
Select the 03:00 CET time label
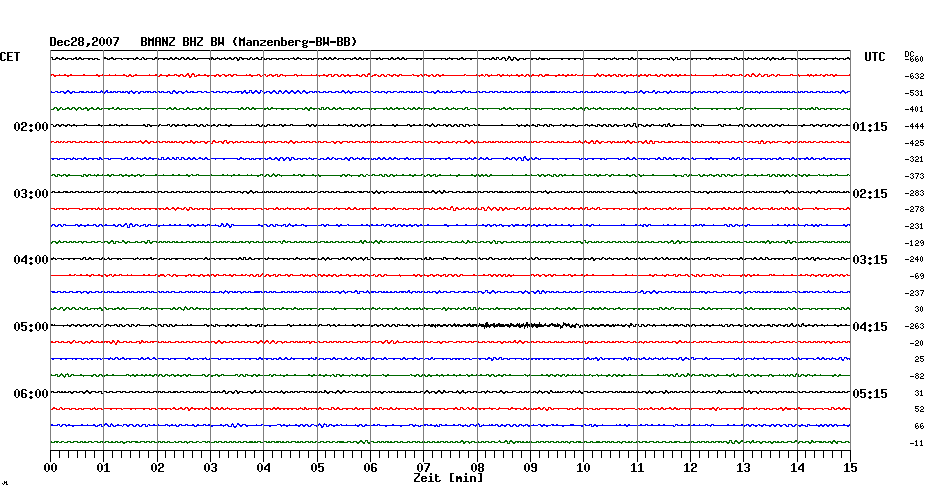click(31, 194)
